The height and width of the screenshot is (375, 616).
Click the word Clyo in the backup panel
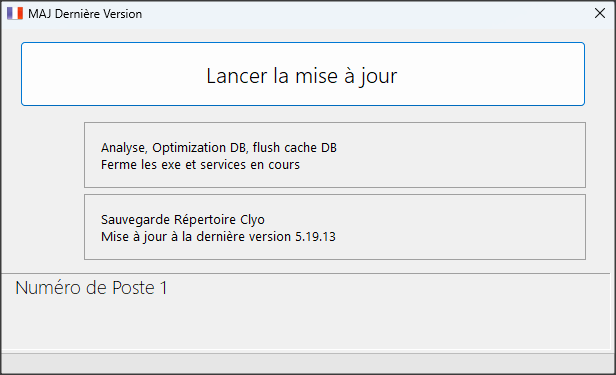click(x=252, y=220)
